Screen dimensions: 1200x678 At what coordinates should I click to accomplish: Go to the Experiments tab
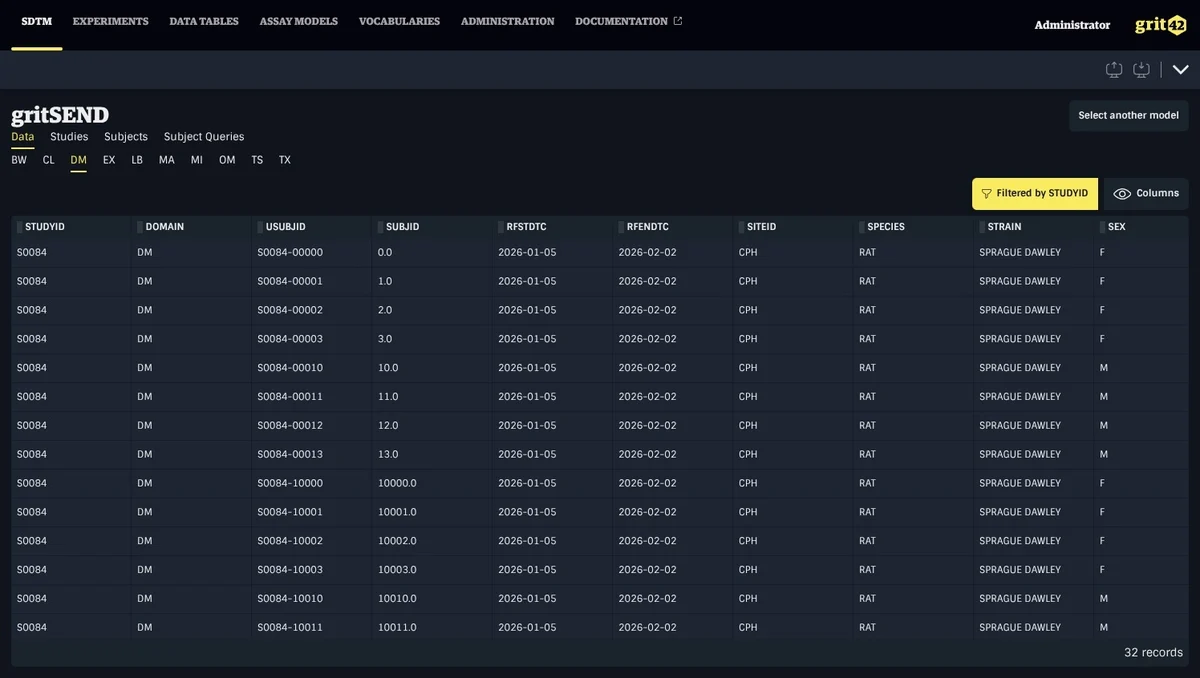click(111, 21)
